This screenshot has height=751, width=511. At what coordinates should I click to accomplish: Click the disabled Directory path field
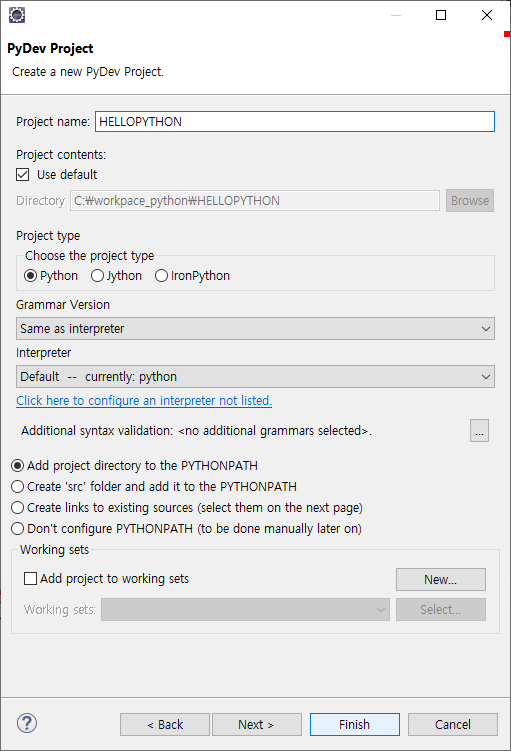[255, 201]
